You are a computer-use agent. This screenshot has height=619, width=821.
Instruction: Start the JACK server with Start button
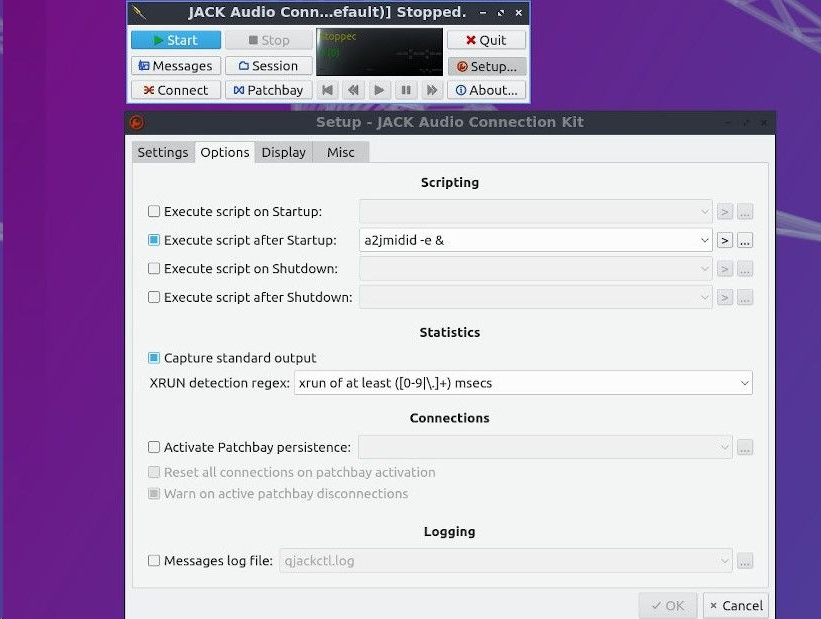pos(175,40)
